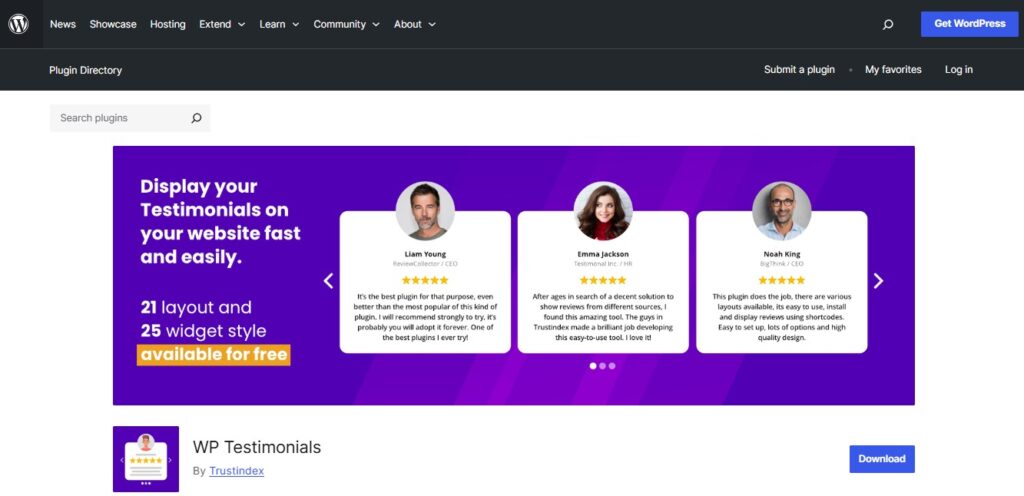Open the site search magnifier icon
This screenshot has height=496, width=1024.
[888, 25]
